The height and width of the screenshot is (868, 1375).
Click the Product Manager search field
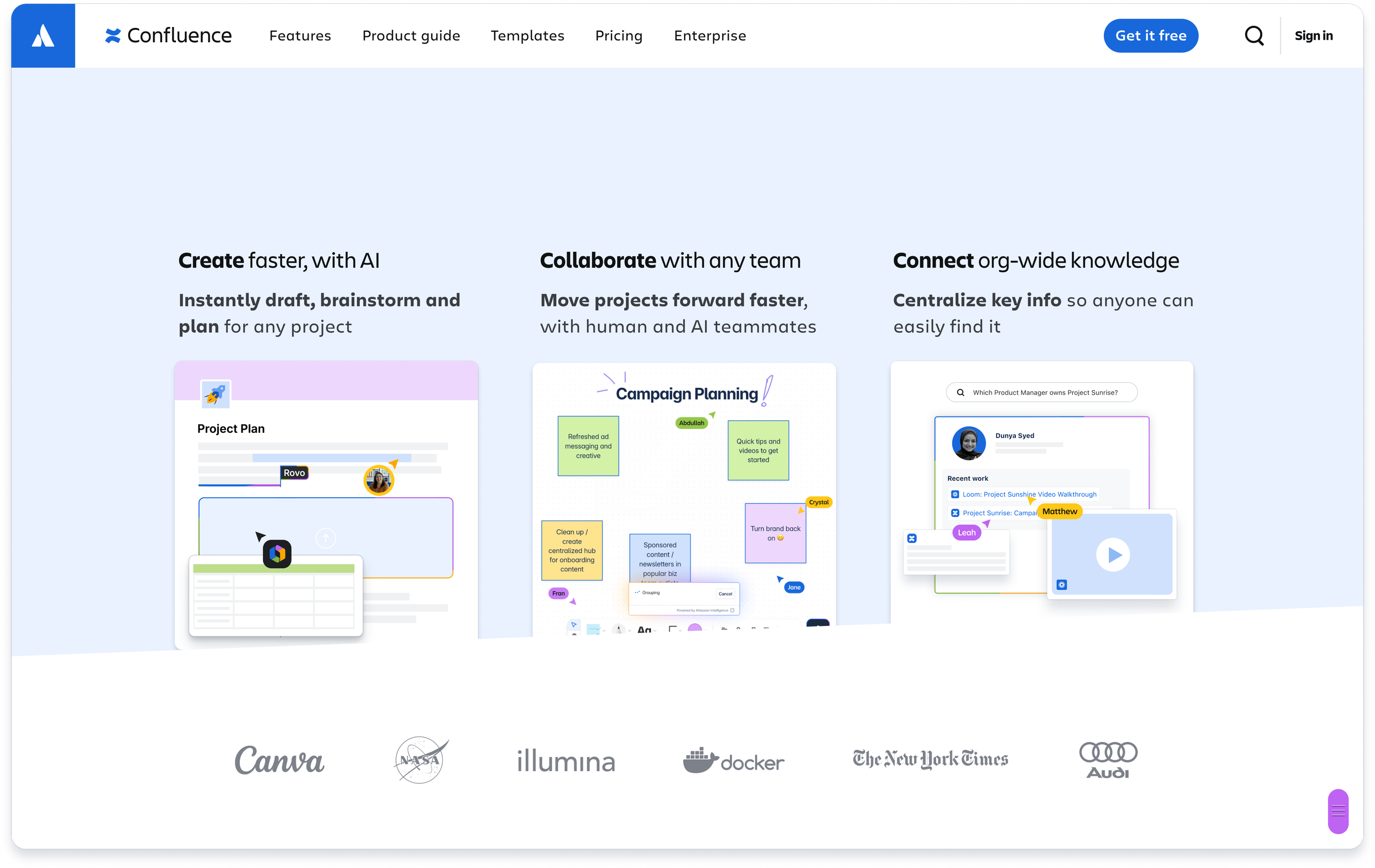click(x=1042, y=392)
